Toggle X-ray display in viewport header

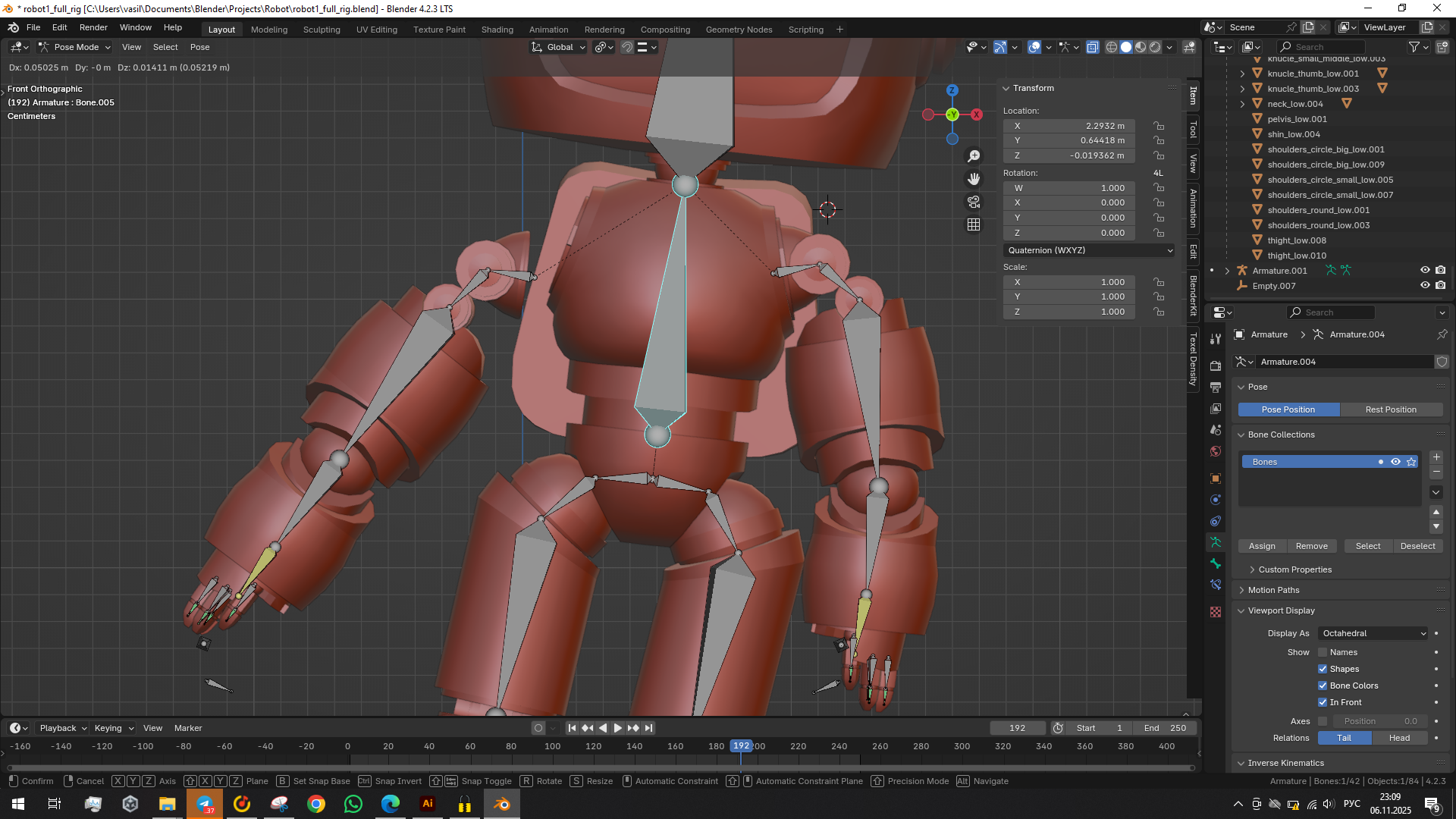click(1093, 47)
